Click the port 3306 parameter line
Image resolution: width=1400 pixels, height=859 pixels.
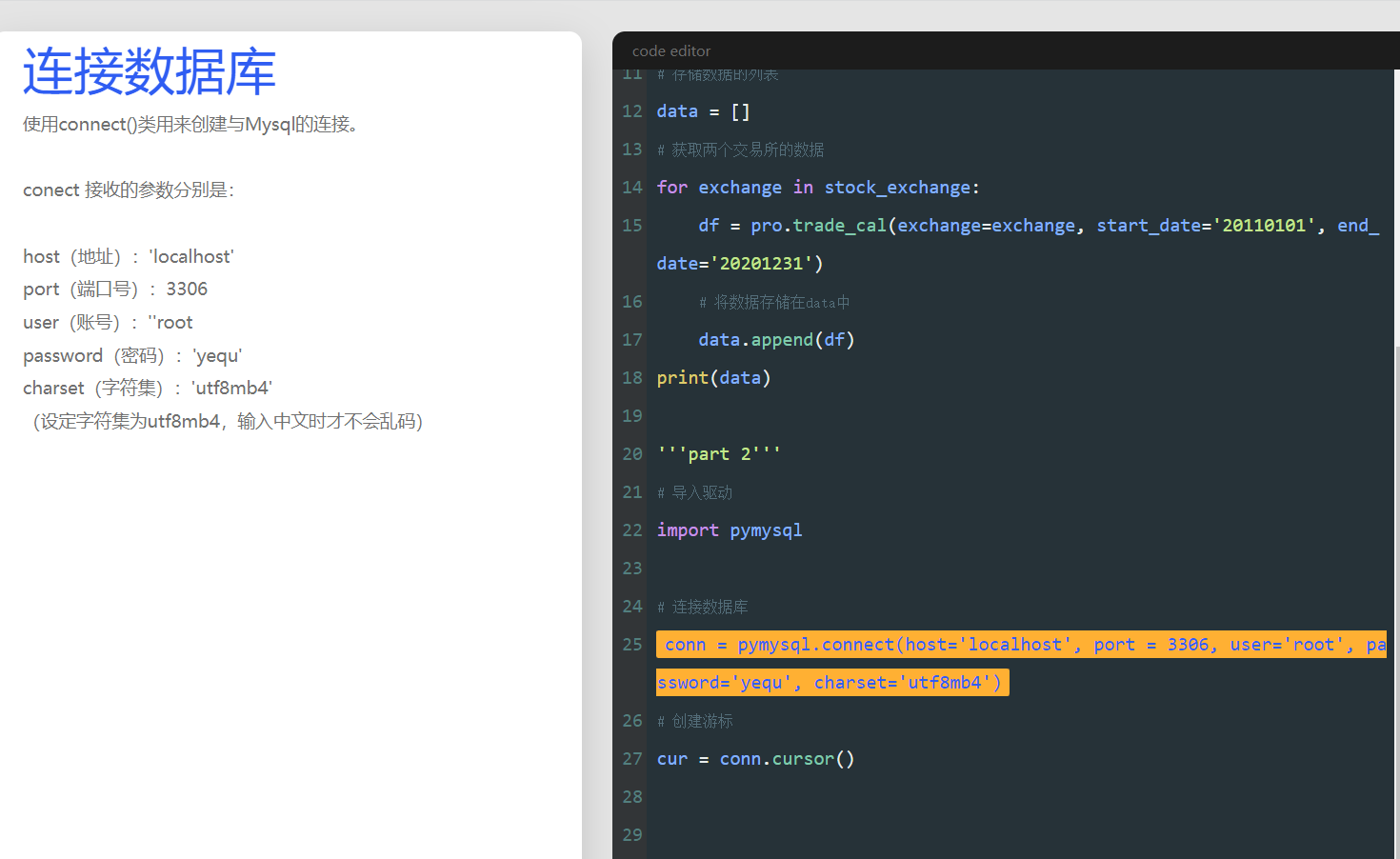115,289
